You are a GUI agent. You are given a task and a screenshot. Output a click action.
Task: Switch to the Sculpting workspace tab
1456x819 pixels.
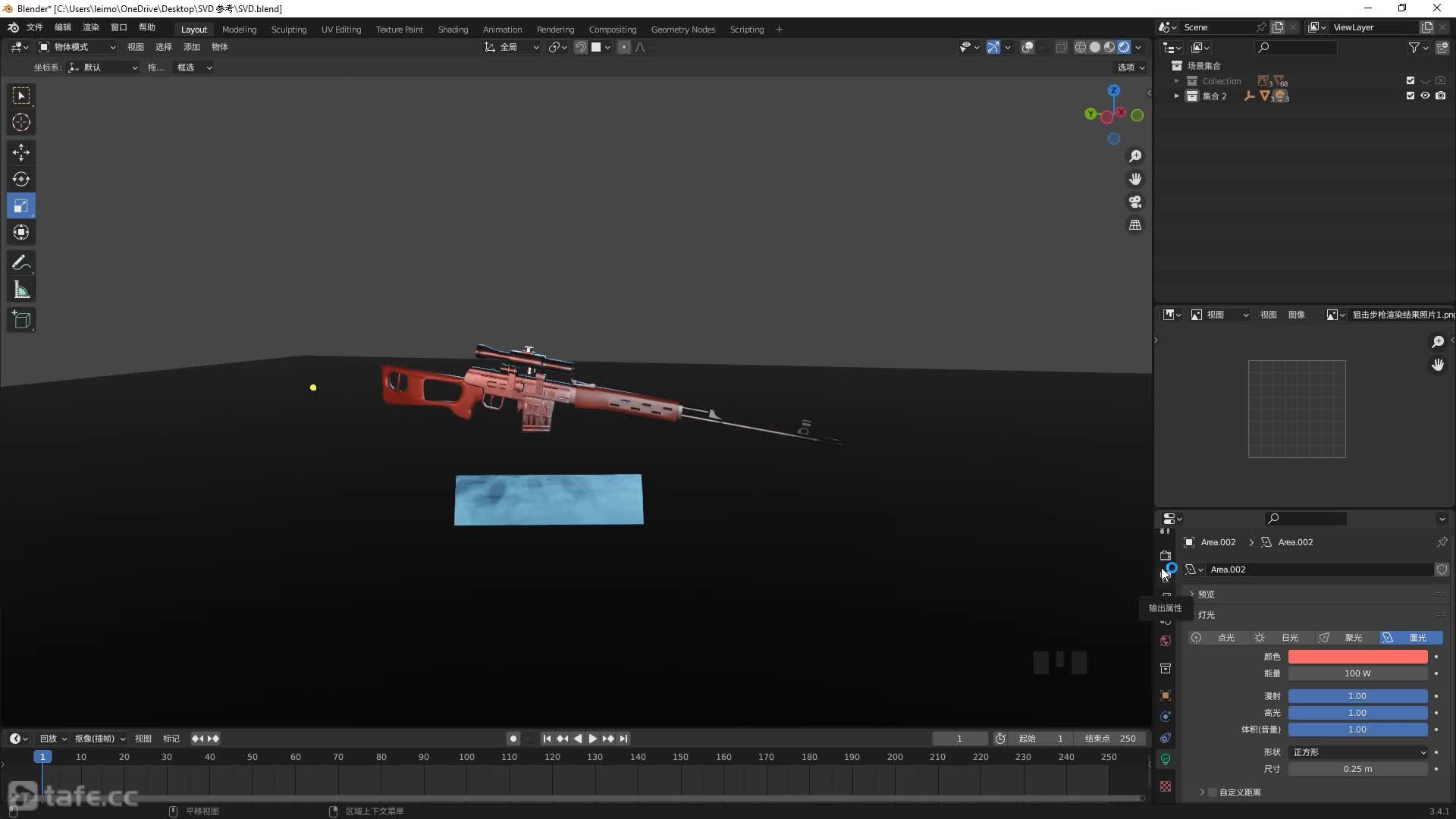289,30
